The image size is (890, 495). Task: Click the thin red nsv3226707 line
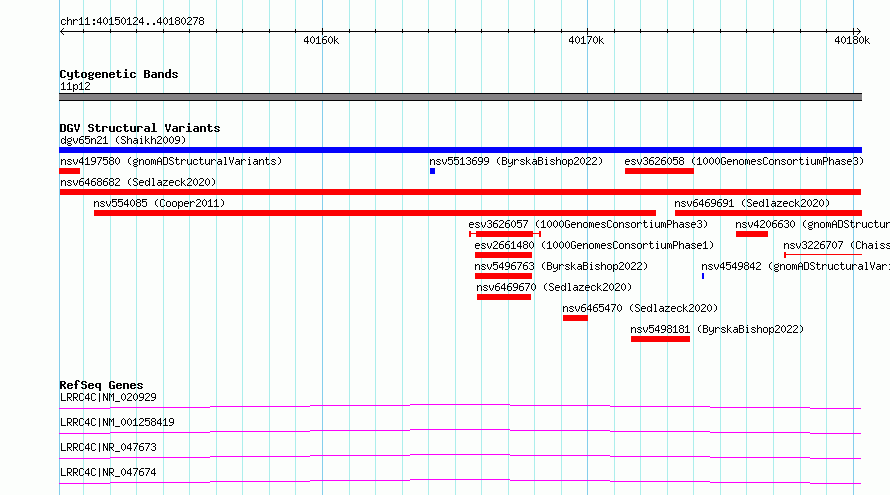823,255
